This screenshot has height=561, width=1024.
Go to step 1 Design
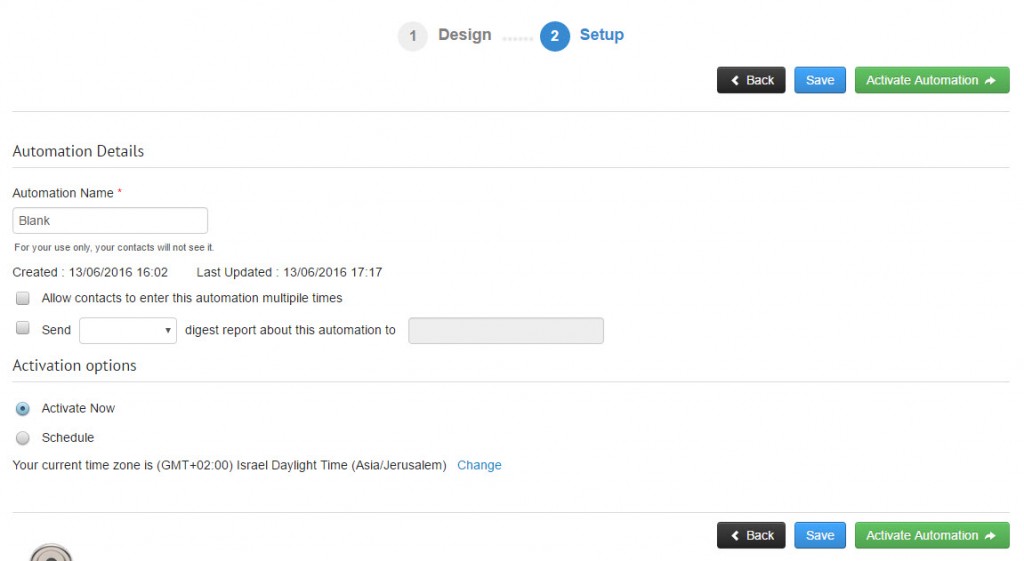click(x=464, y=35)
